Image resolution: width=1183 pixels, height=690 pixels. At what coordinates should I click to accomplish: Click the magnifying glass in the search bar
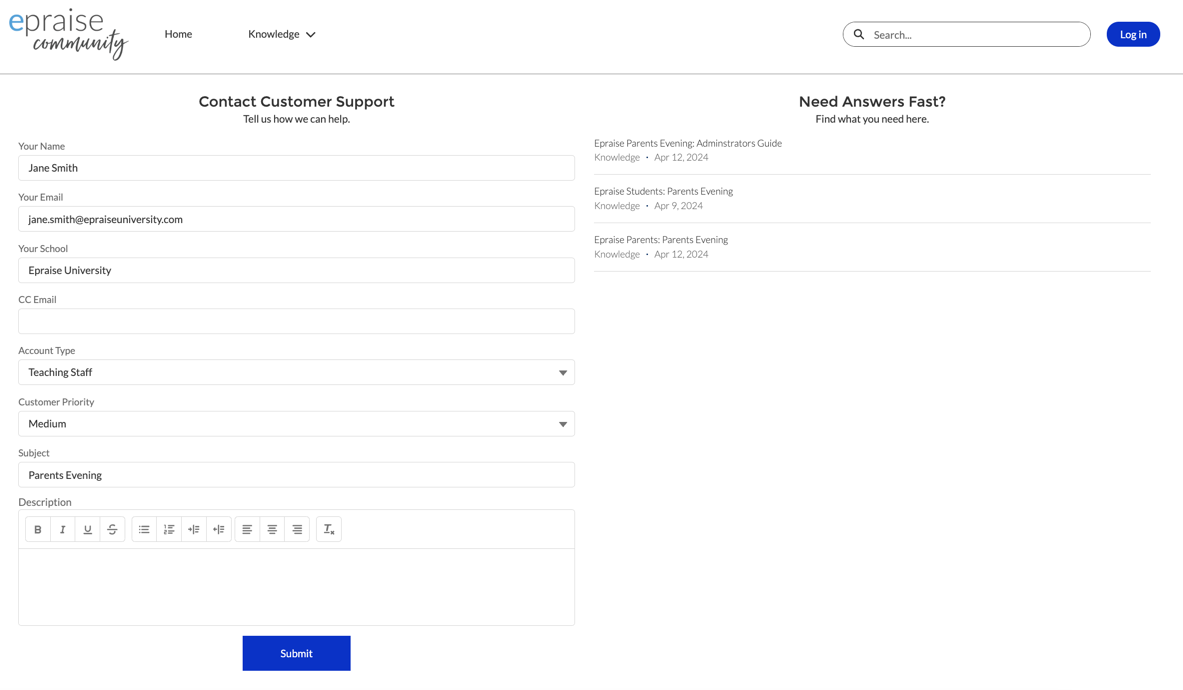click(859, 33)
